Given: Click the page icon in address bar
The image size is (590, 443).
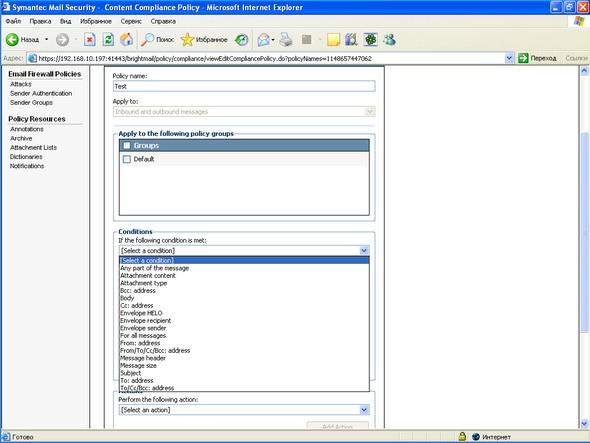Looking at the screenshot, I should tap(33, 58).
